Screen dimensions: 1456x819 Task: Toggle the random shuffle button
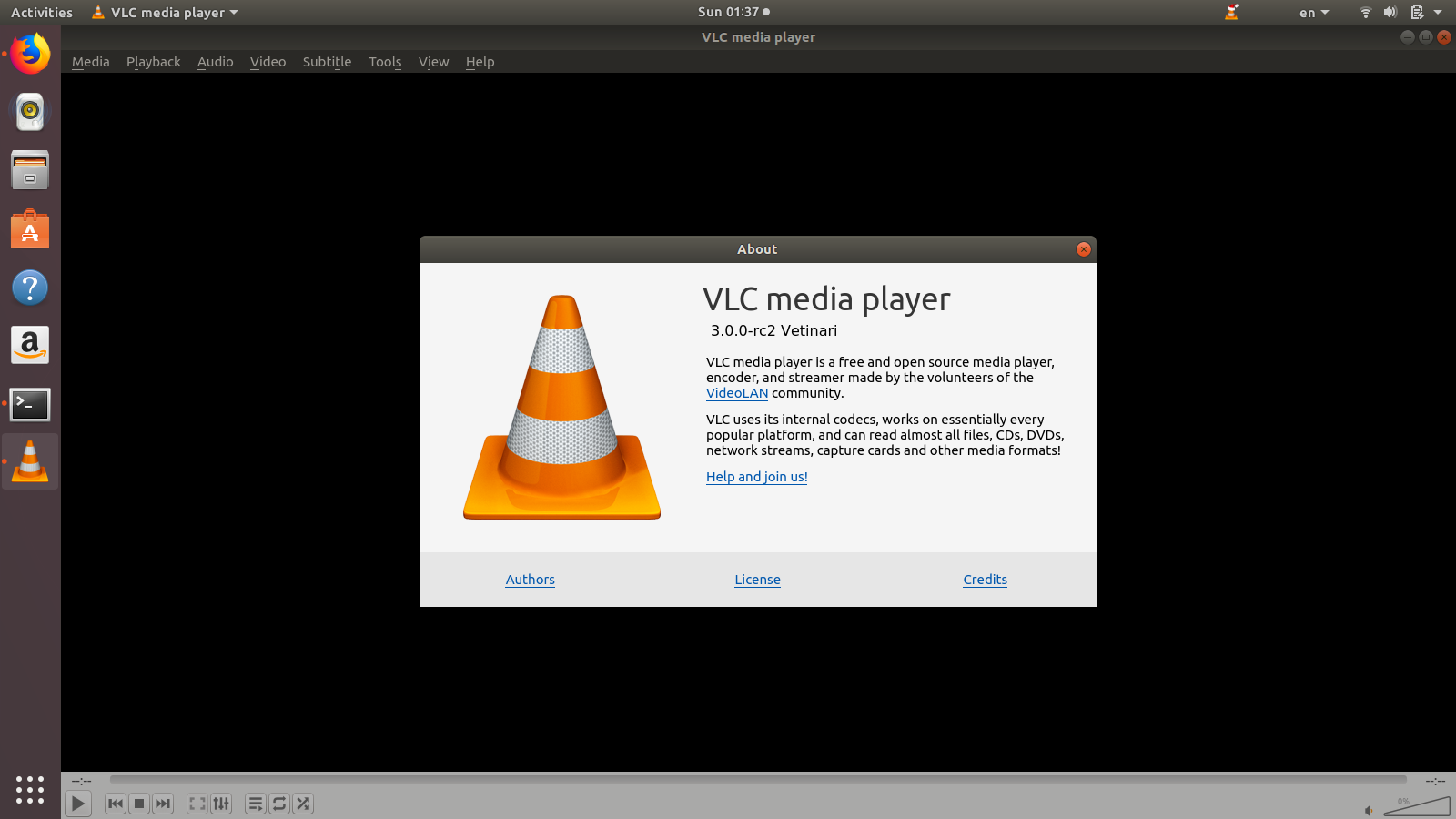tap(303, 804)
